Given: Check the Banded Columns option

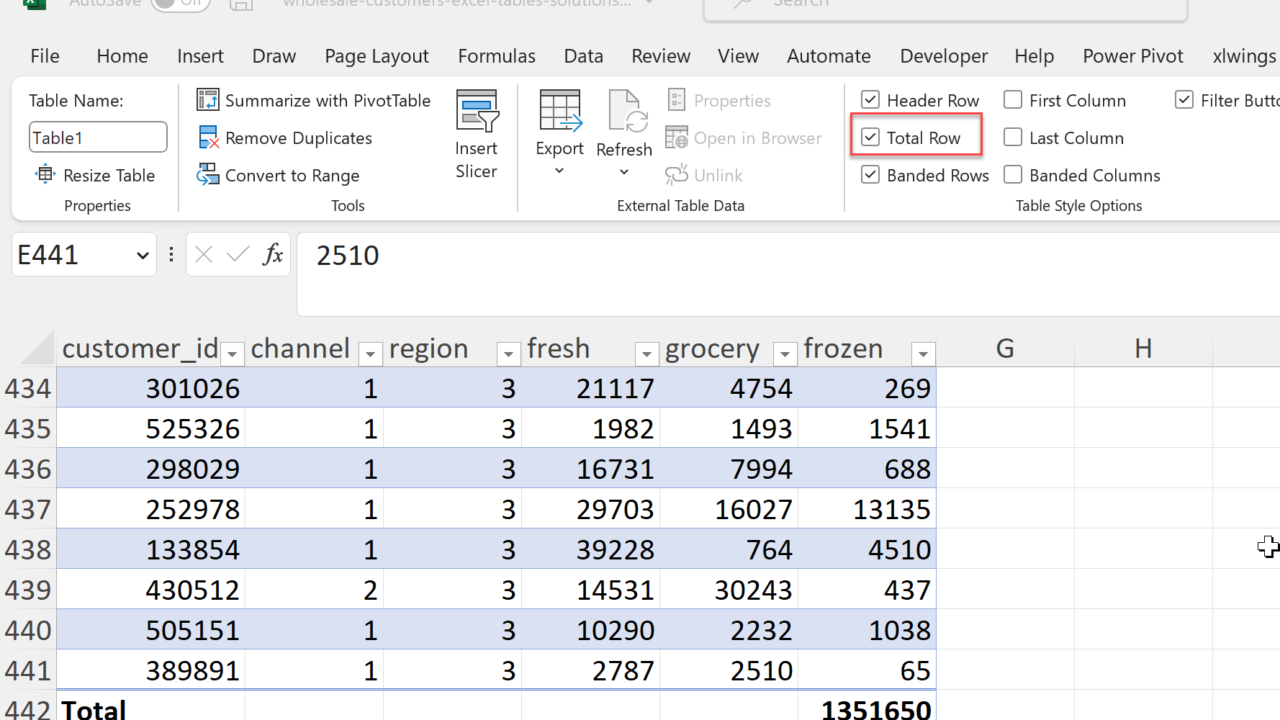Looking at the screenshot, I should click(x=1013, y=175).
